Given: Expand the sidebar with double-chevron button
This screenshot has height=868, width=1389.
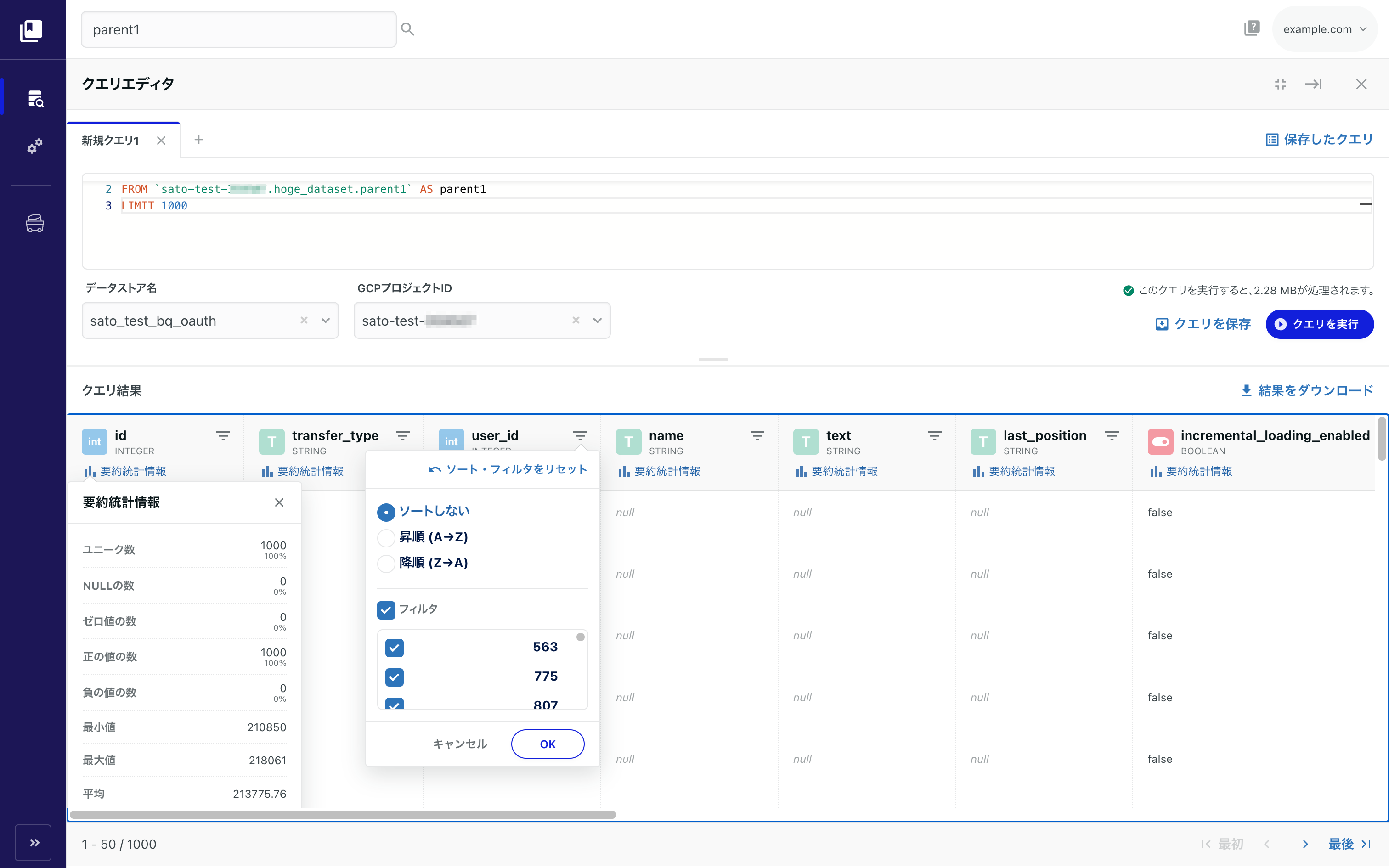Looking at the screenshot, I should coord(34,842).
